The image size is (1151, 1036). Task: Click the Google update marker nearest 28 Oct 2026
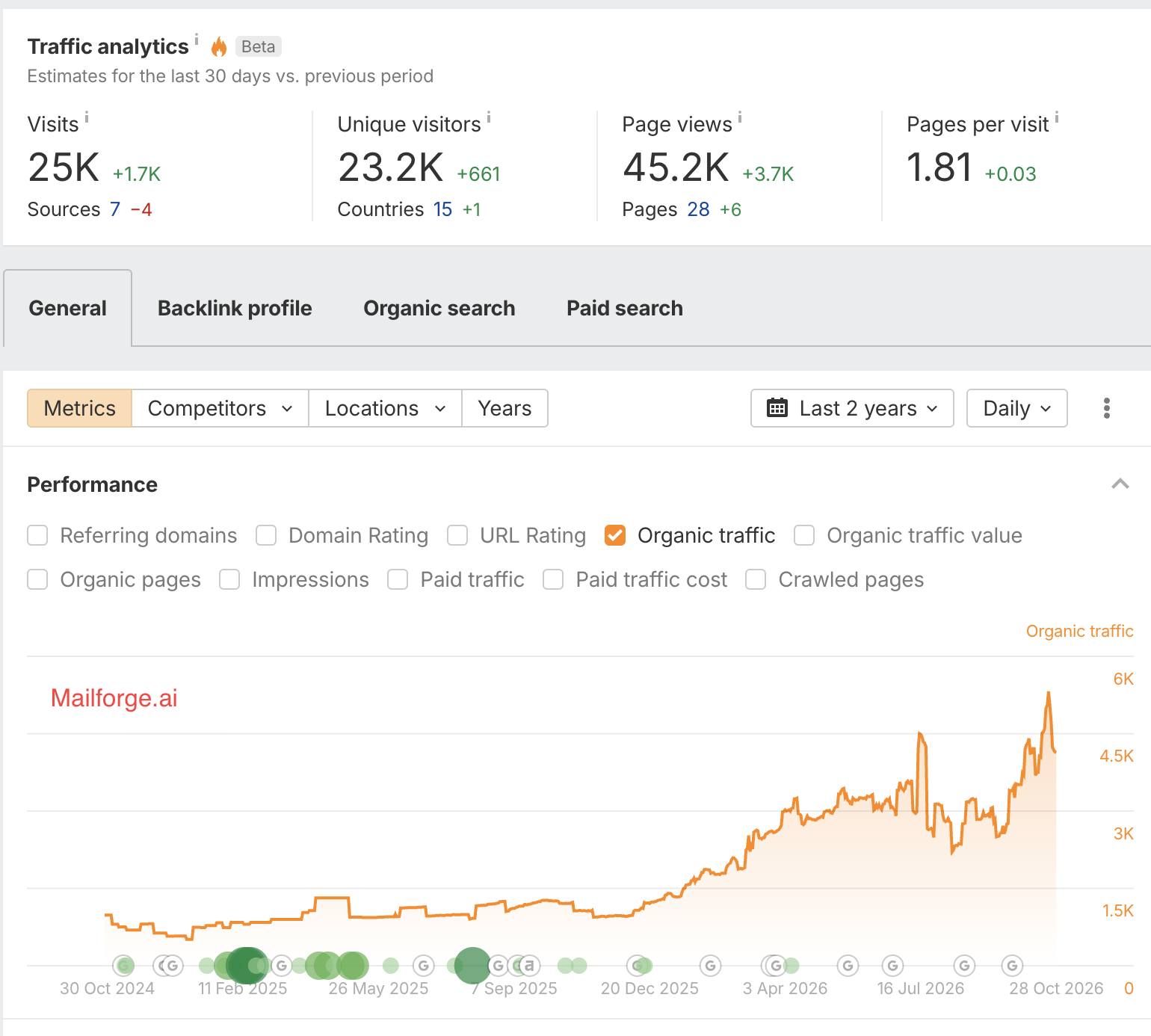click(1012, 965)
